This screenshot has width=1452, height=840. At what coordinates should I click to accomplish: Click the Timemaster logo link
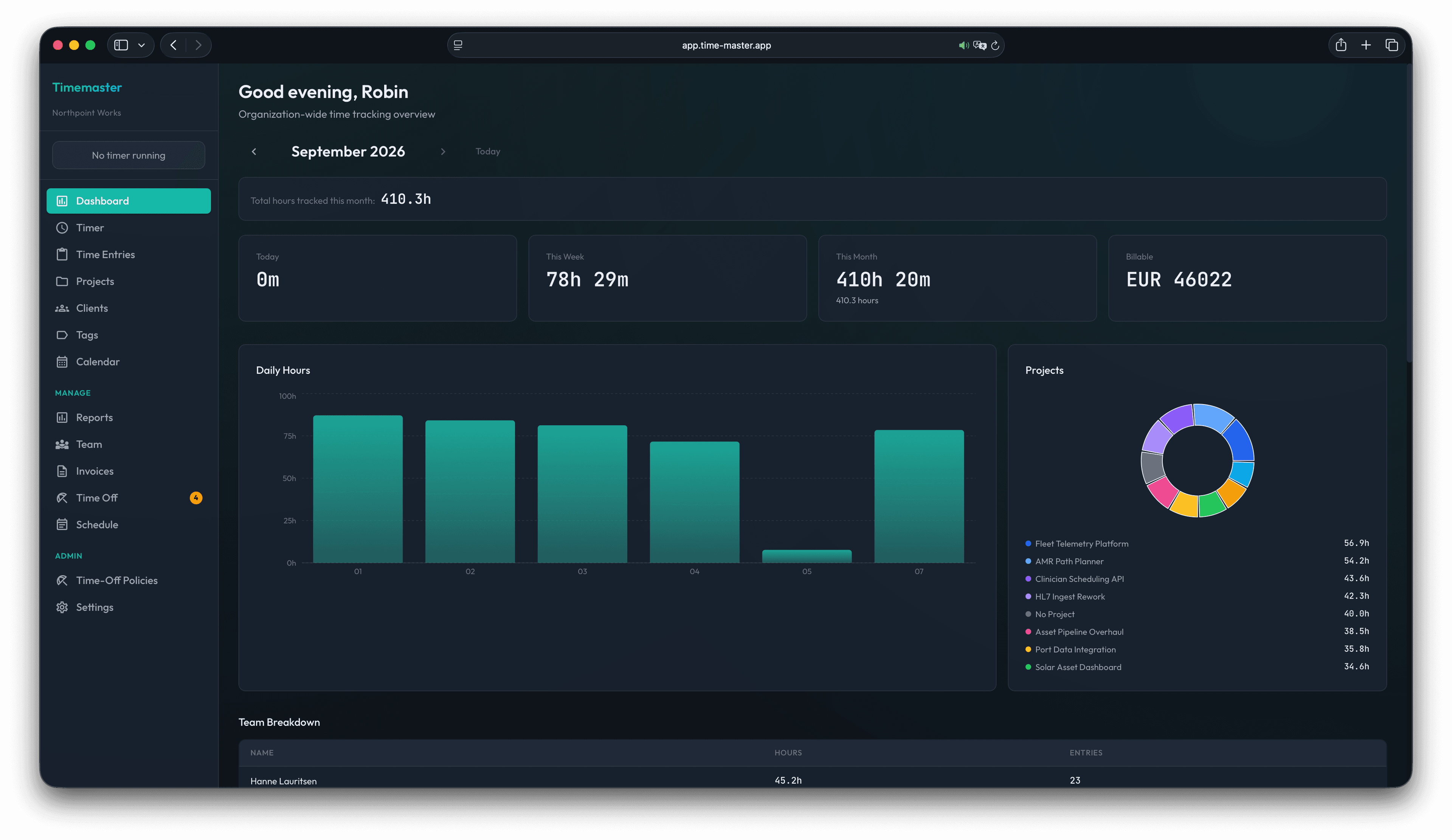tap(87, 88)
